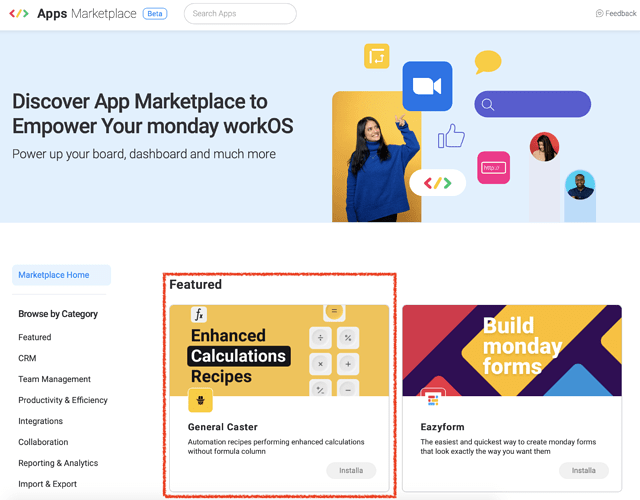Click the Featured section heading
Screen dimensions: 640x500
(x=196, y=284)
